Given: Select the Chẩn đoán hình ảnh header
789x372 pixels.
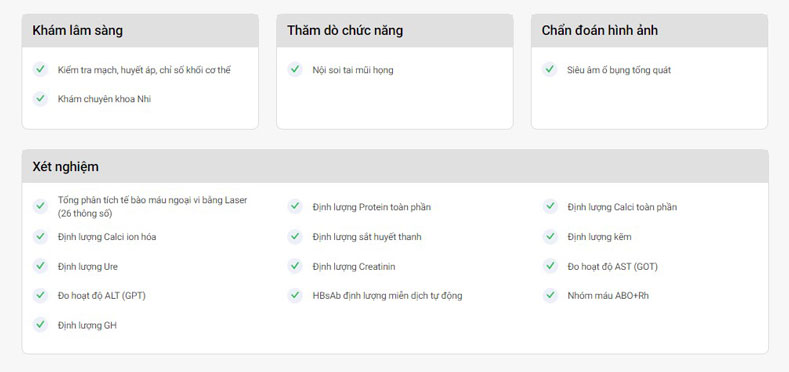Looking at the screenshot, I should click(x=650, y=31).
